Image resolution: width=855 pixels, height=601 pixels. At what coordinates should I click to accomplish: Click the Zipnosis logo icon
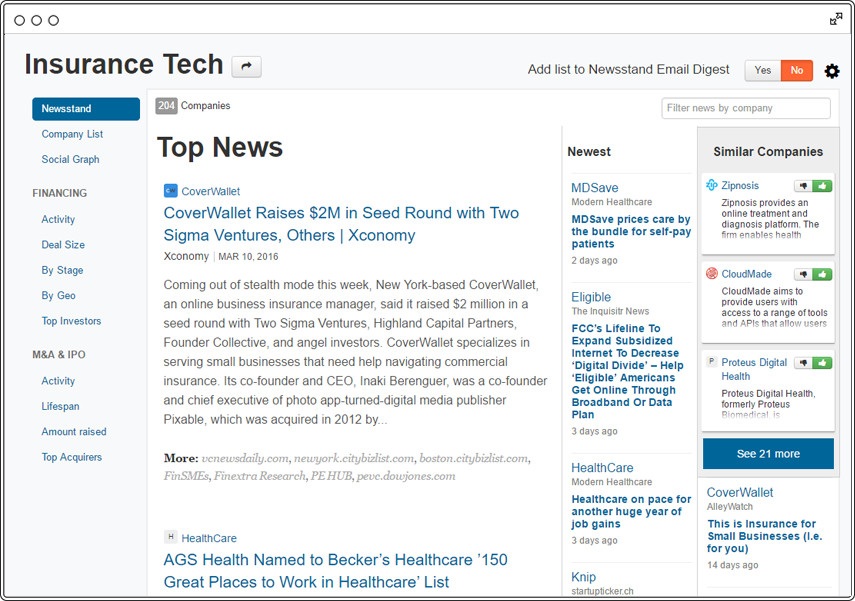click(x=712, y=185)
